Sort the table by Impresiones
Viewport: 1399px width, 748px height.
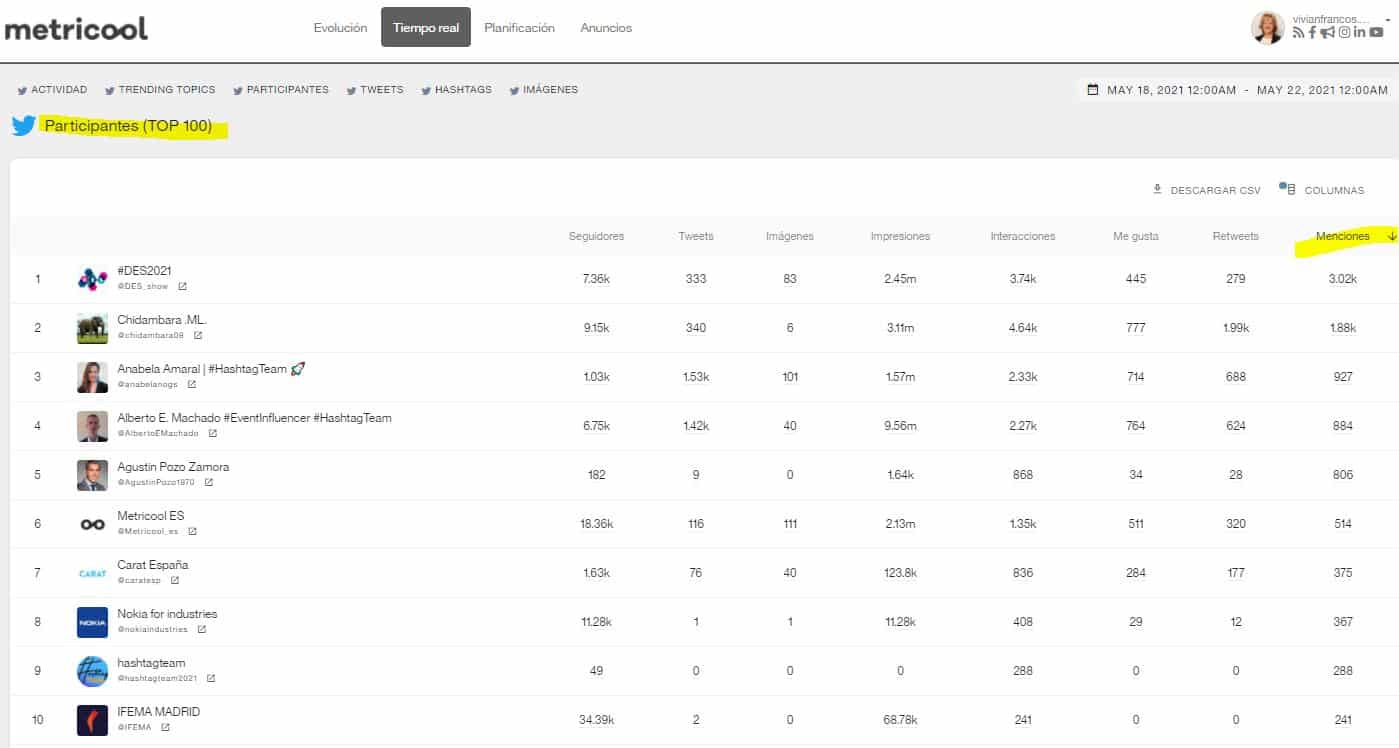click(x=900, y=236)
